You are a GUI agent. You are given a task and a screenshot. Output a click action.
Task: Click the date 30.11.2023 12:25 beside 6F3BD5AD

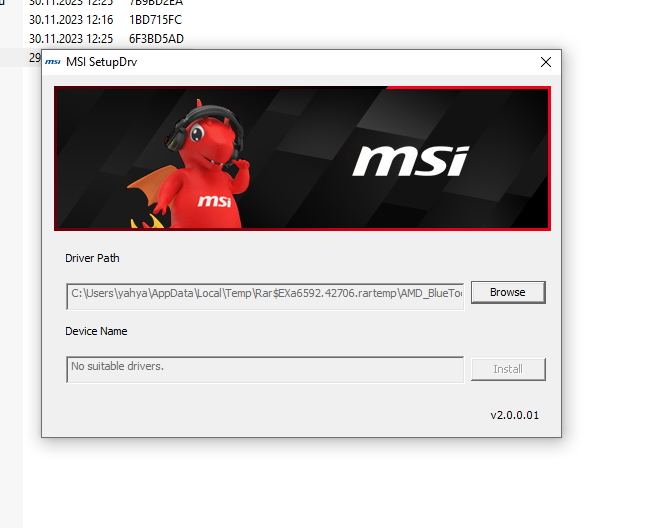pyautogui.click(x=71, y=39)
